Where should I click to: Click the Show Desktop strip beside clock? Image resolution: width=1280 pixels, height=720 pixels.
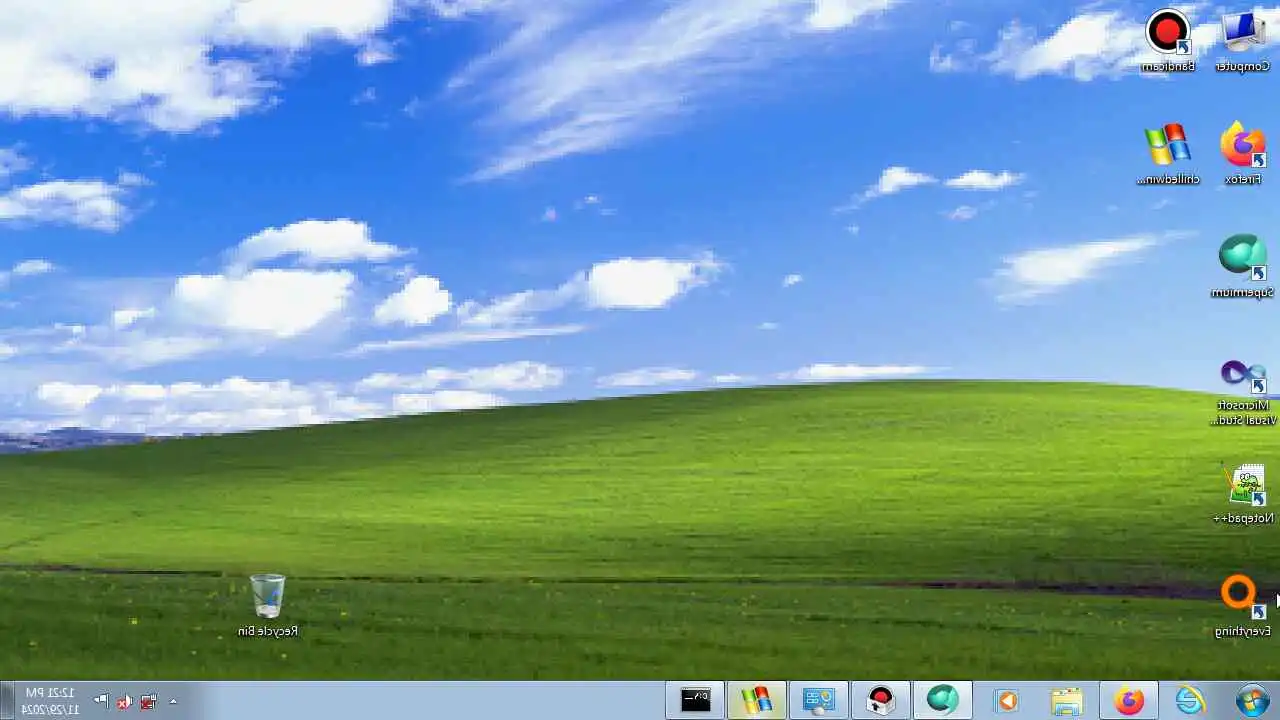click(6, 700)
